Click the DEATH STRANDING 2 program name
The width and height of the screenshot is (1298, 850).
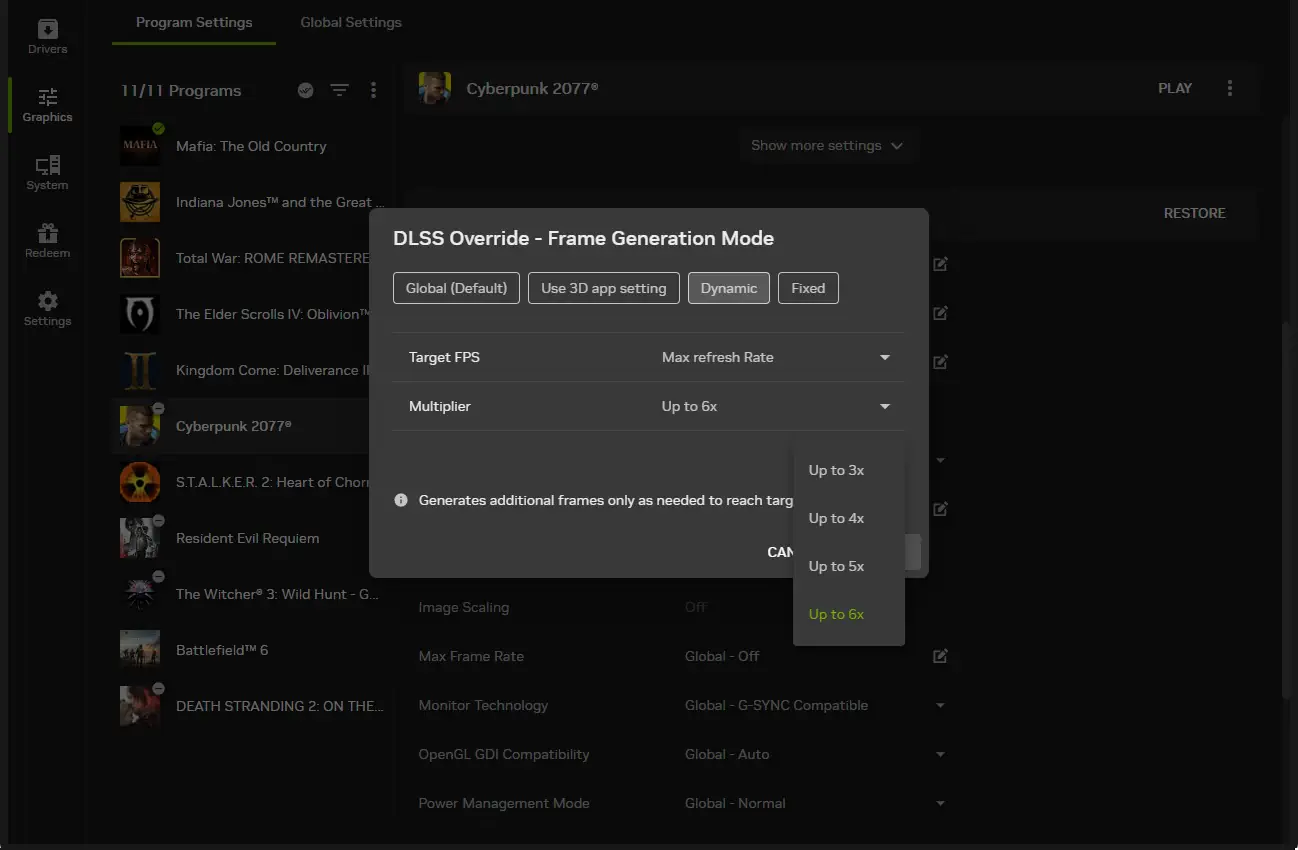(280, 706)
